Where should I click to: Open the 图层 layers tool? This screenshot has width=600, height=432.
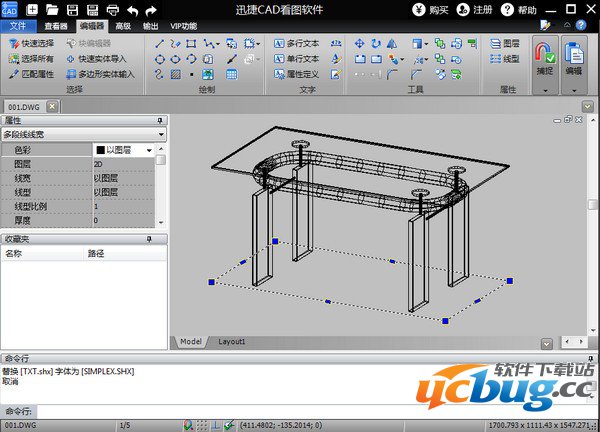[505, 44]
